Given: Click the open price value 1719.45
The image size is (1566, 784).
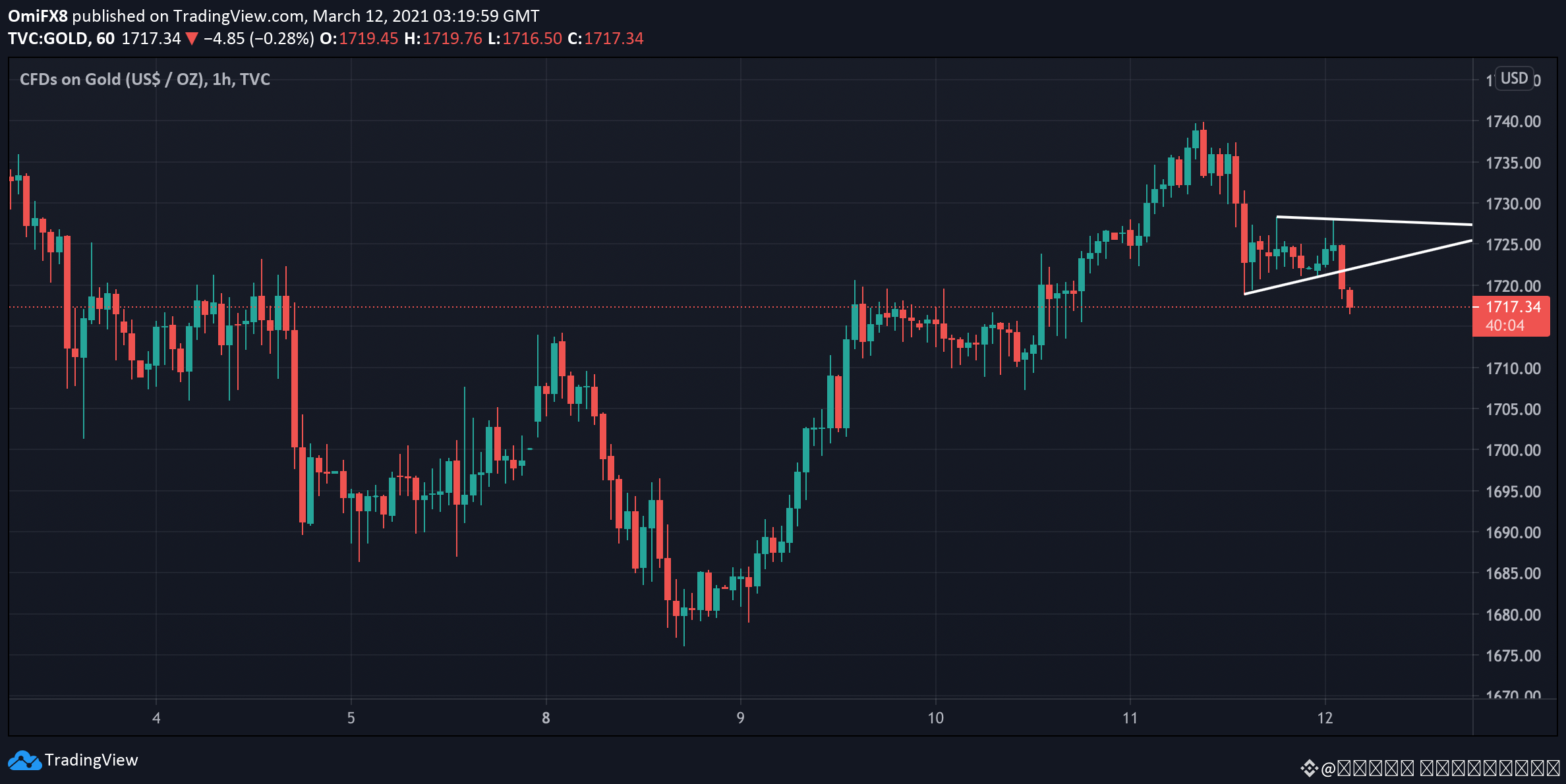Looking at the screenshot, I should (x=368, y=39).
